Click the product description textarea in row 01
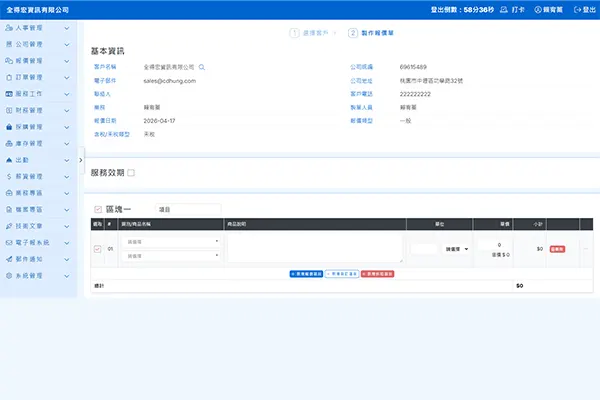The height and width of the screenshot is (400, 600). point(315,249)
